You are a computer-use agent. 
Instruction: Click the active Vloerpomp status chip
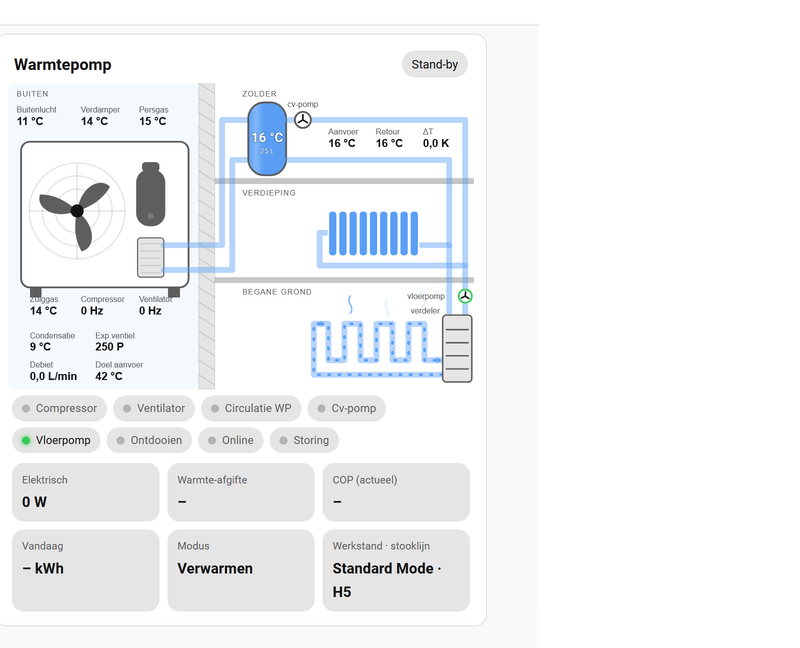coord(56,440)
